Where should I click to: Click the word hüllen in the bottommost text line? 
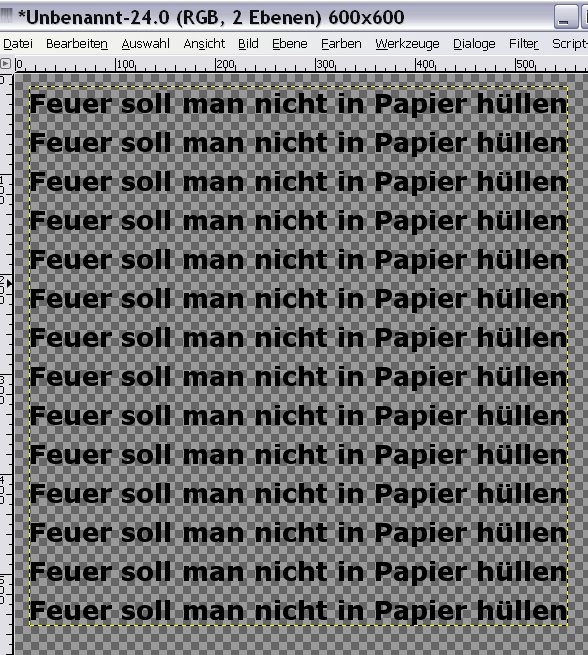tap(522, 610)
